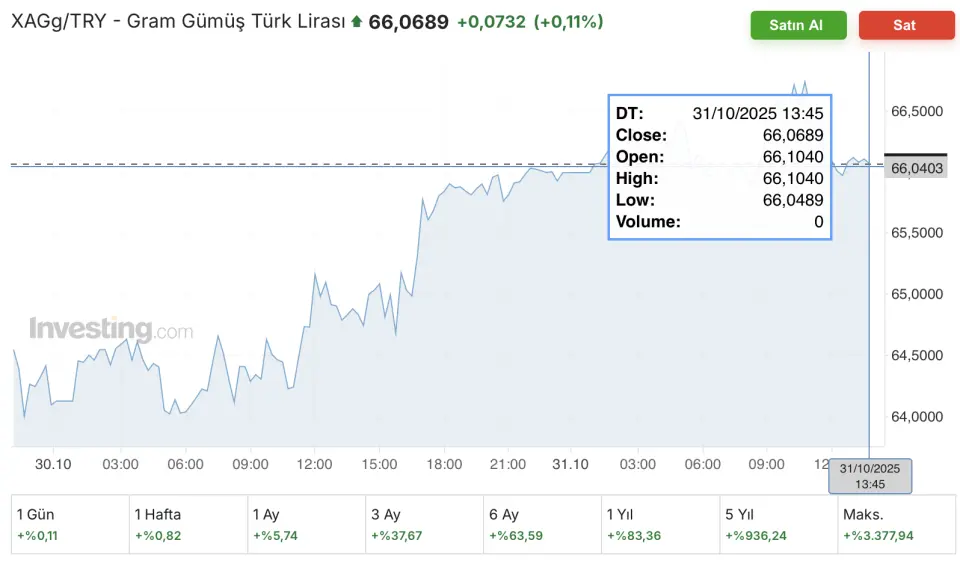This screenshot has height=564, width=960.
Task: Click the green up-arrow price indicator icon
Action: click(x=356, y=22)
